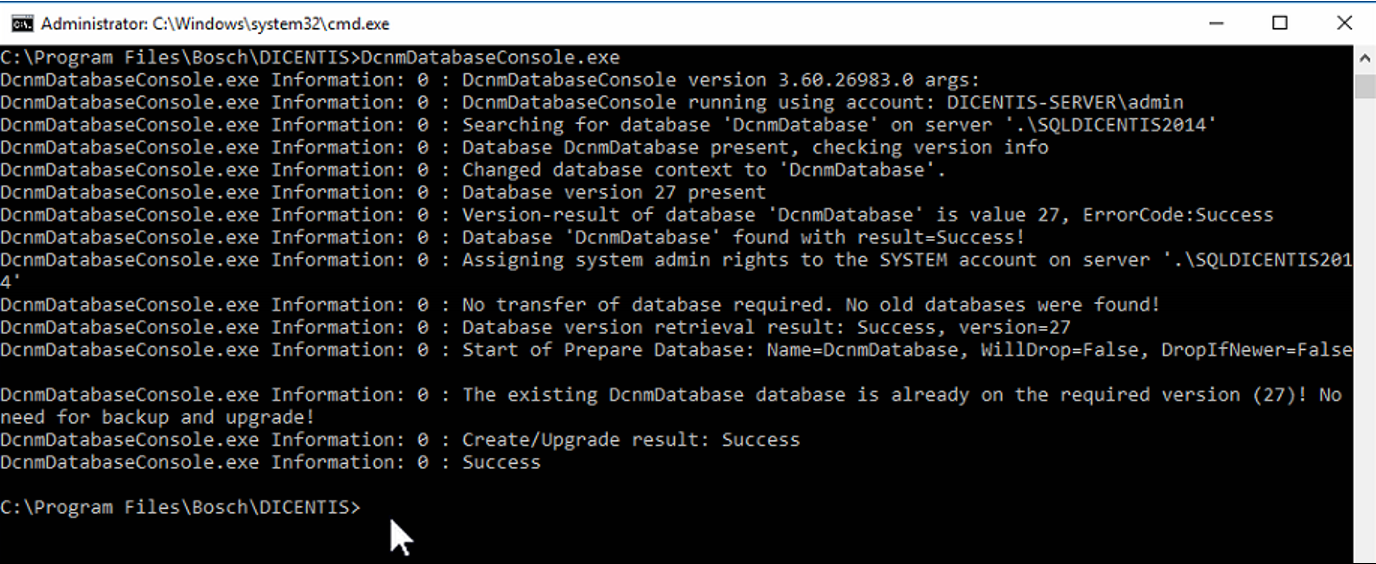This screenshot has width=1376, height=564.
Task: Minimize the Administrator command prompt window
Action: [x=1215, y=23]
